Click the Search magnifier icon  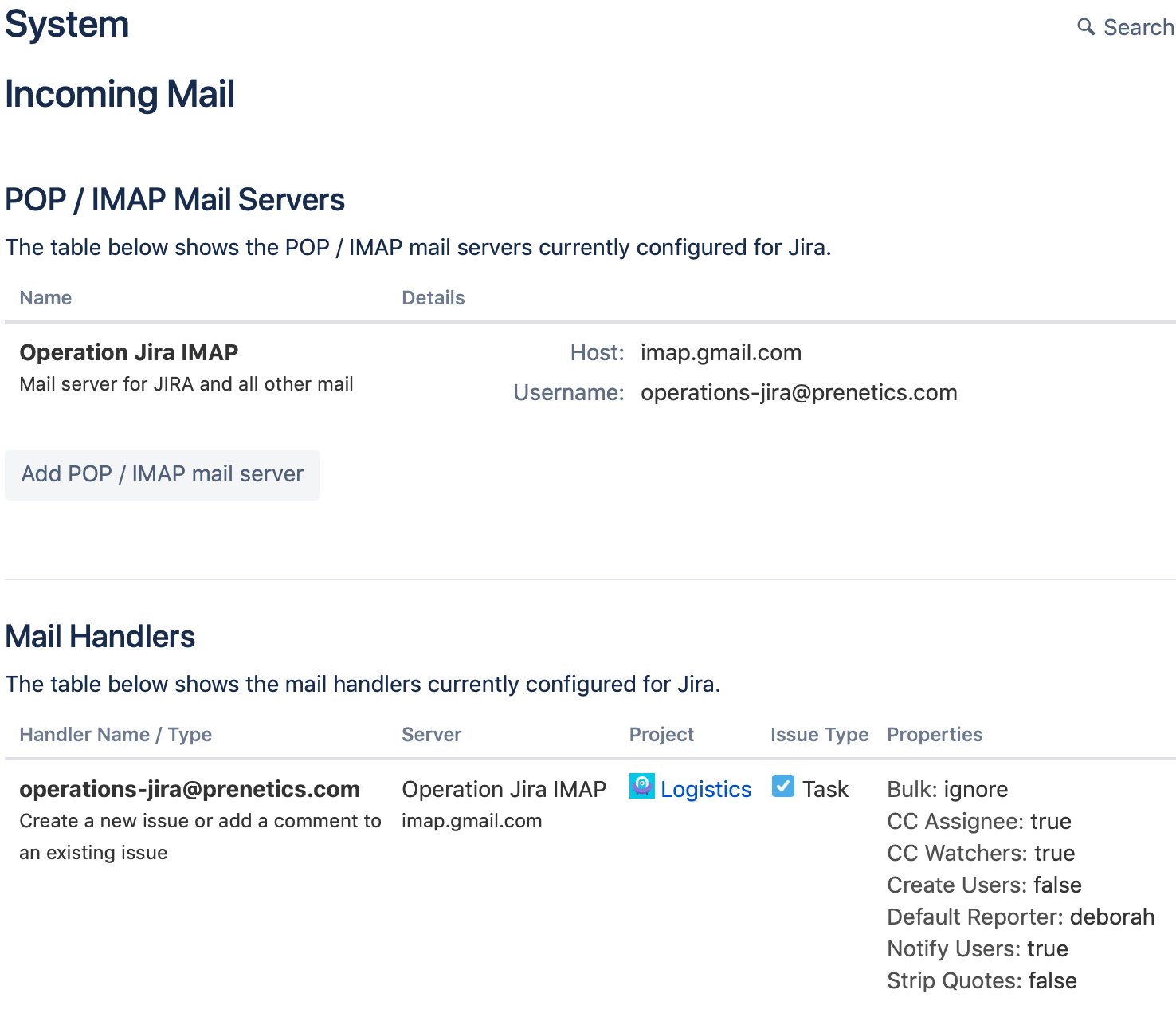1085,26
